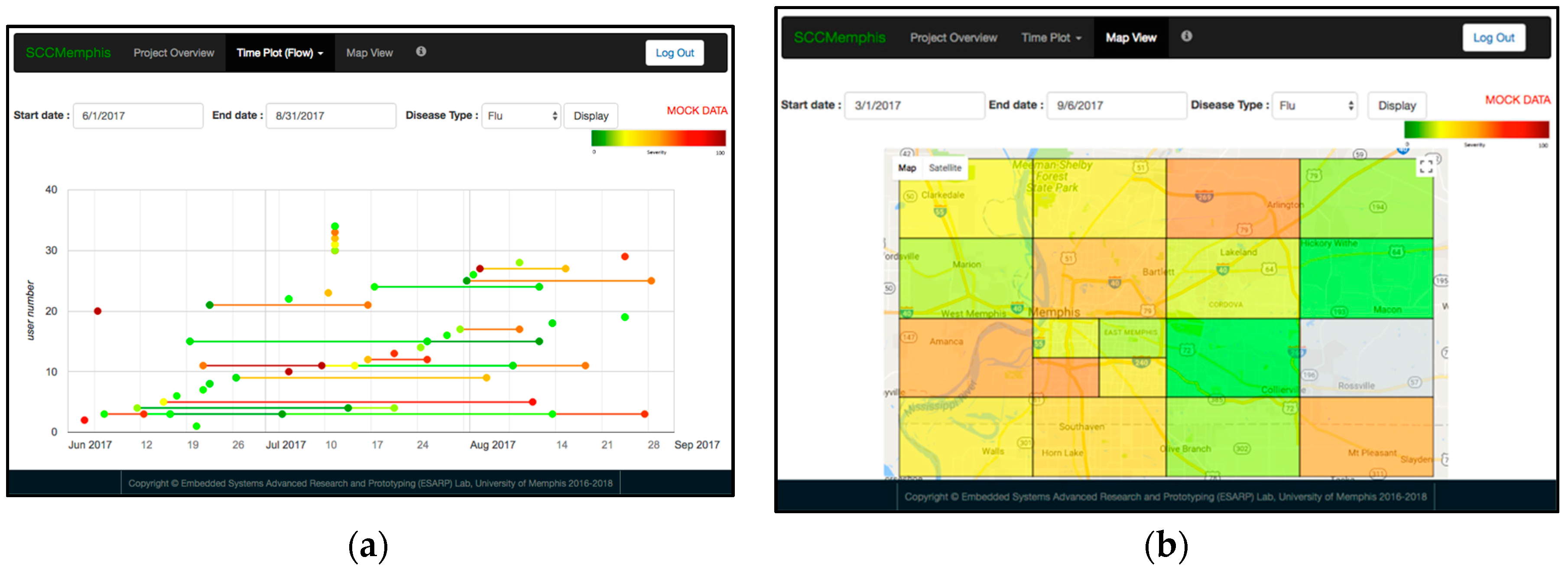Open Map View tab in left navbar
The width and height of the screenshot is (1568, 570).
pos(369,53)
